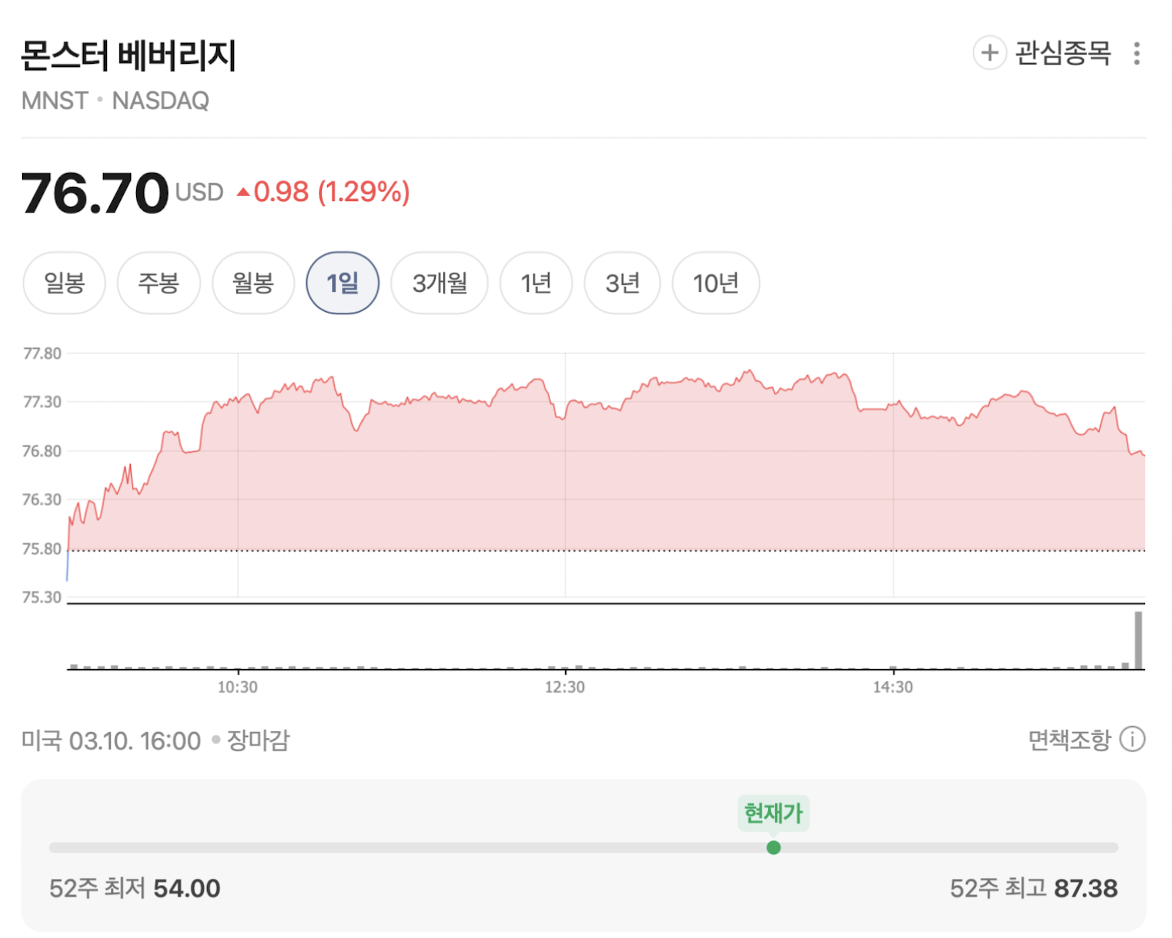View the 10년 ten-year chart
1172x938 pixels.
click(x=715, y=283)
